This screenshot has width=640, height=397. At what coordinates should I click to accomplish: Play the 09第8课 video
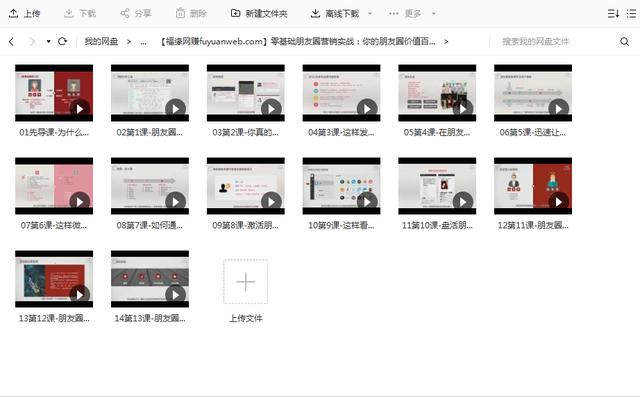tap(271, 202)
